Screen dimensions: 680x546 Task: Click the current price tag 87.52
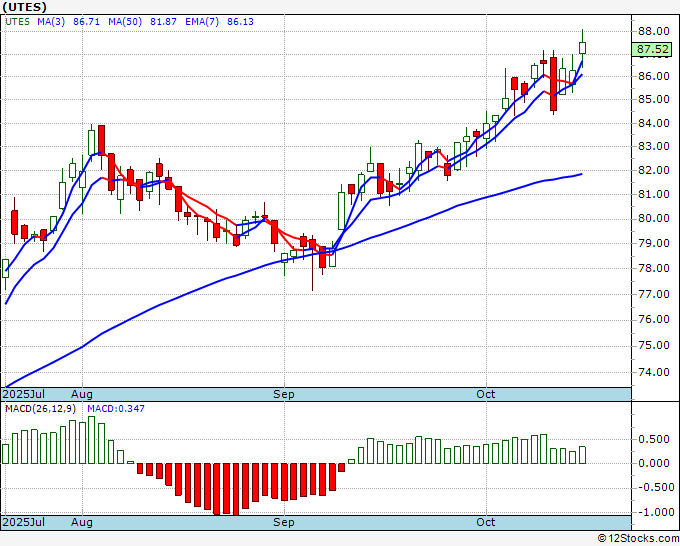[x=652, y=49]
